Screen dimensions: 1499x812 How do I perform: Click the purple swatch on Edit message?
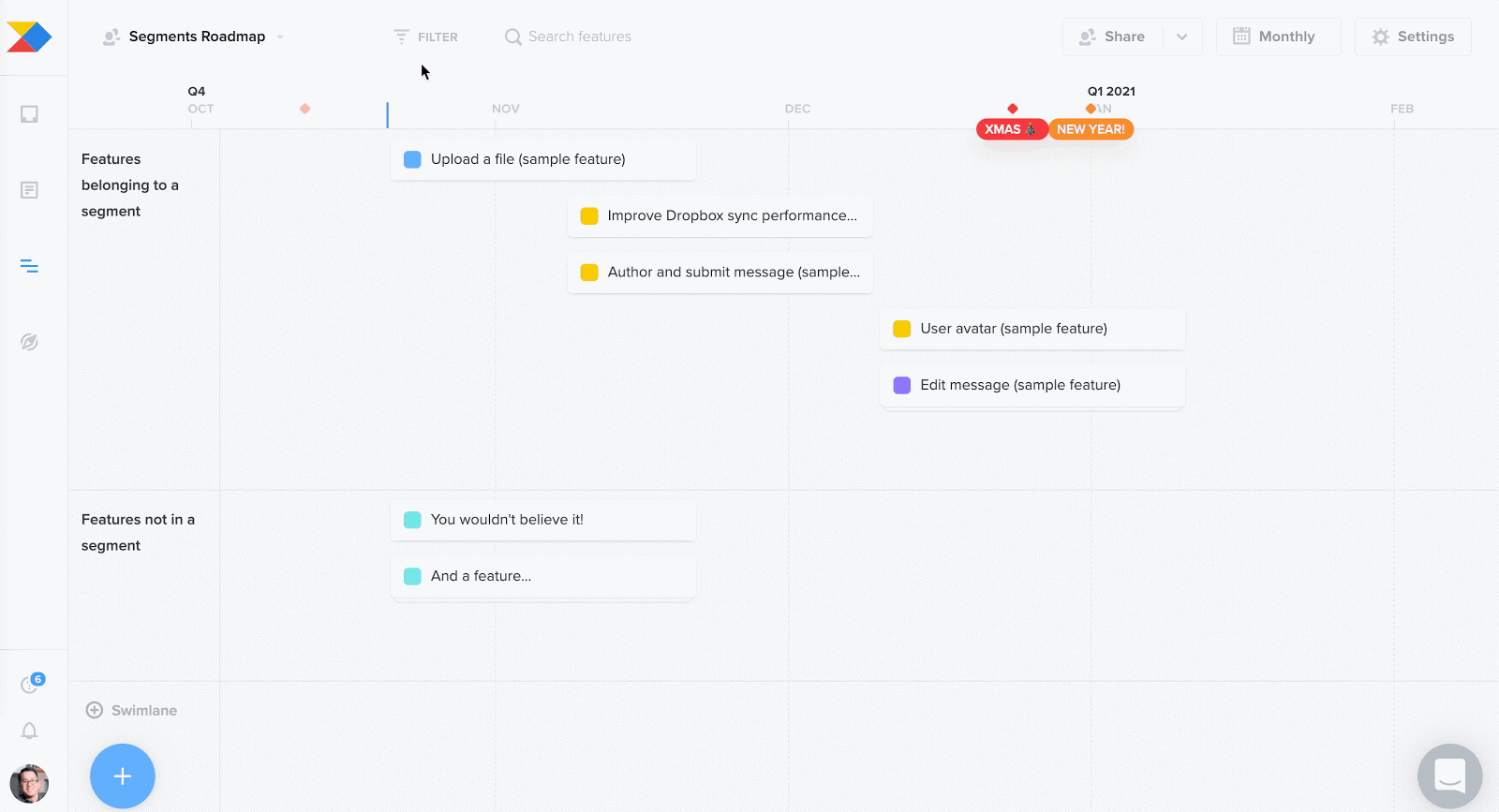point(902,385)
